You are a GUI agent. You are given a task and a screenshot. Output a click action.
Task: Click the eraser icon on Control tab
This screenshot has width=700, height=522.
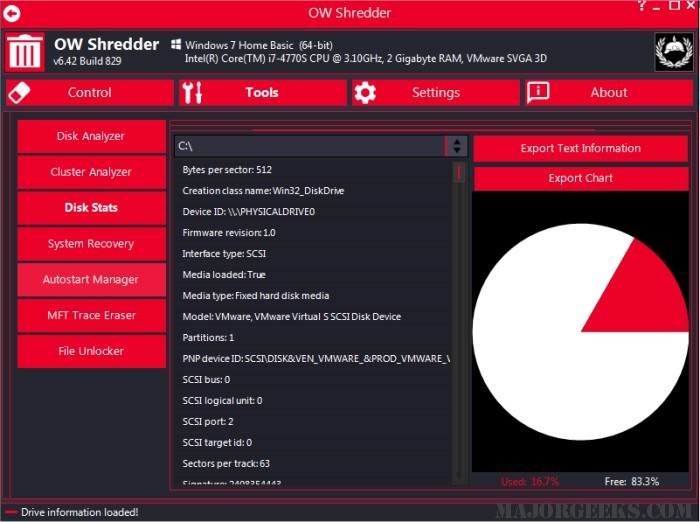pos(19,92)
